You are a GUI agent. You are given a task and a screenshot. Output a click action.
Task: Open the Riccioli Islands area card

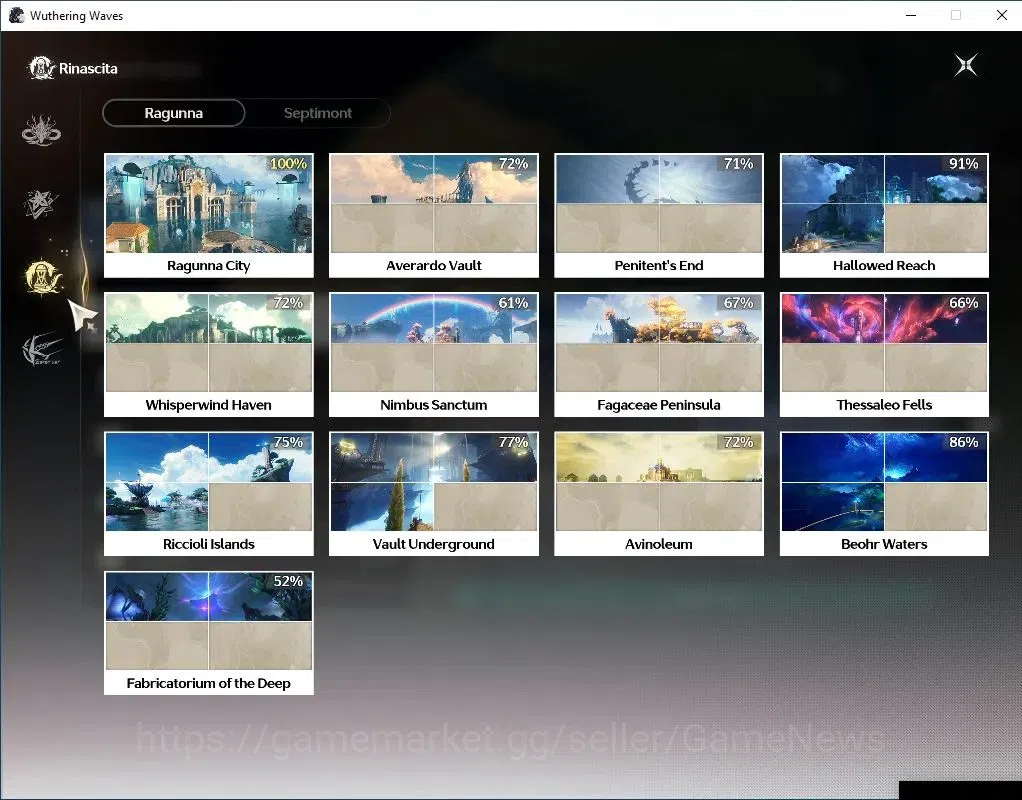[209, 494]
